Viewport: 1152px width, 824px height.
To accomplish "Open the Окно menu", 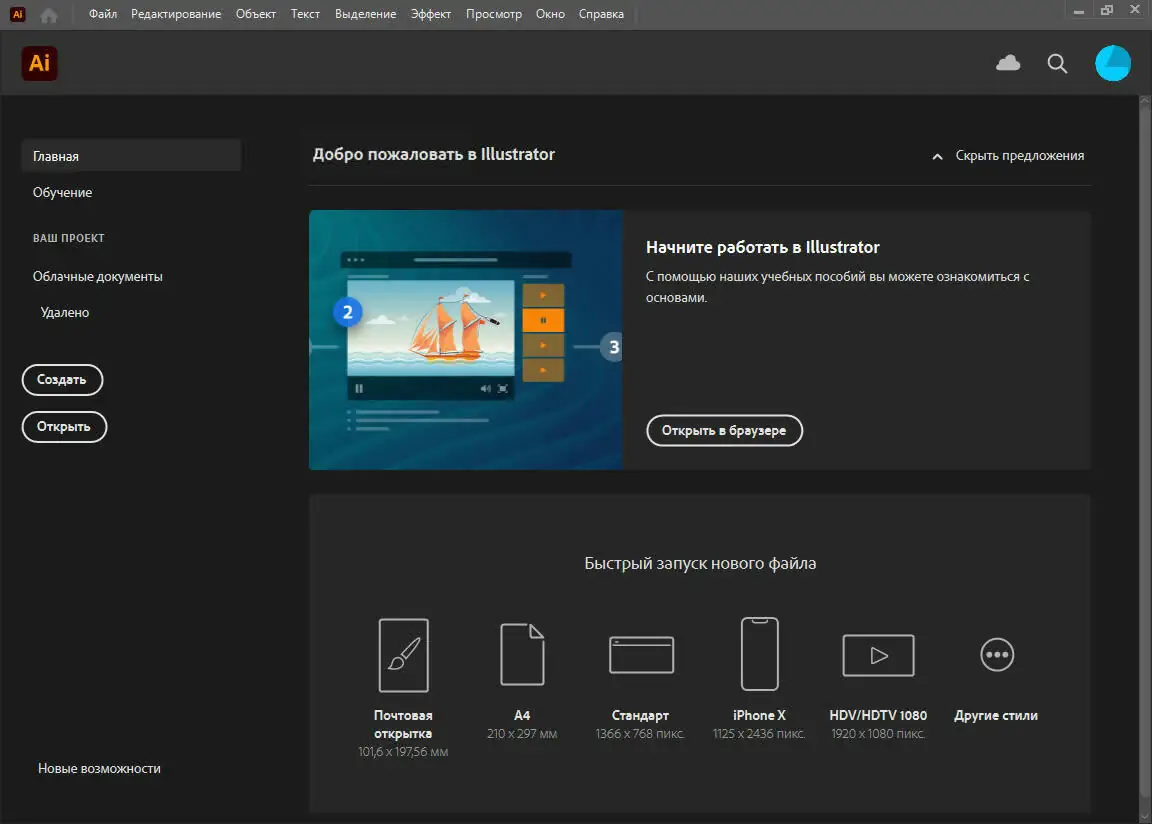I will pyautogui.click(x=550, y=14).
